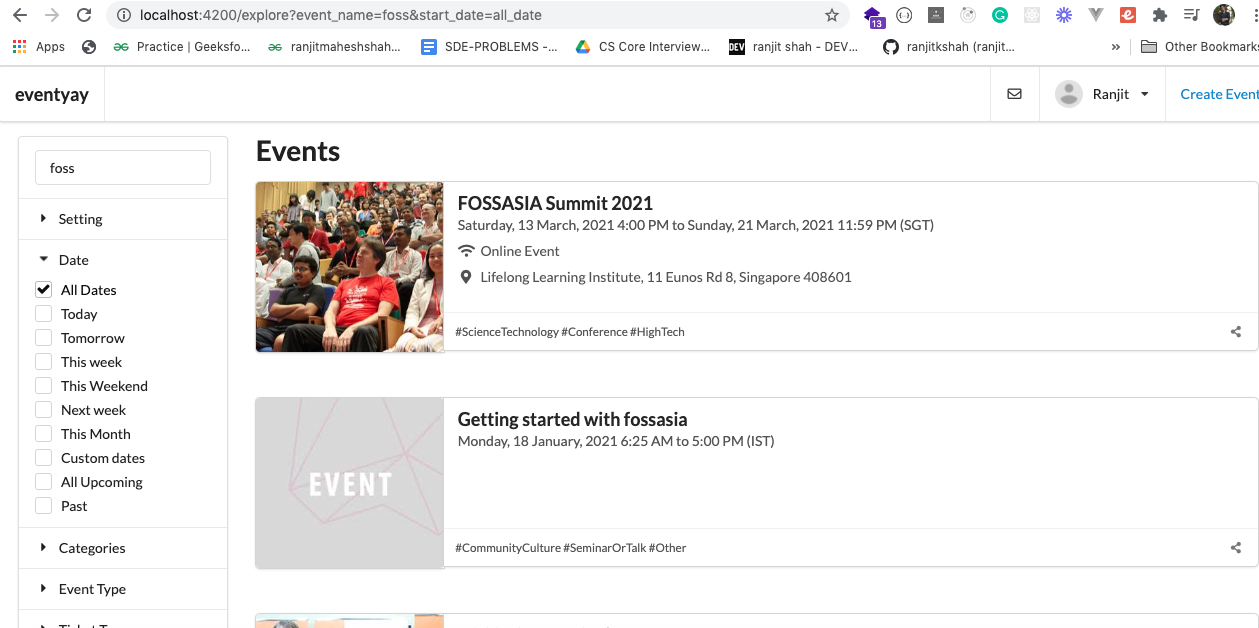This screenshot has width=1259, height=628.
Task: Click the #SeminarOrTalk tag
Action: coord(605,548)
